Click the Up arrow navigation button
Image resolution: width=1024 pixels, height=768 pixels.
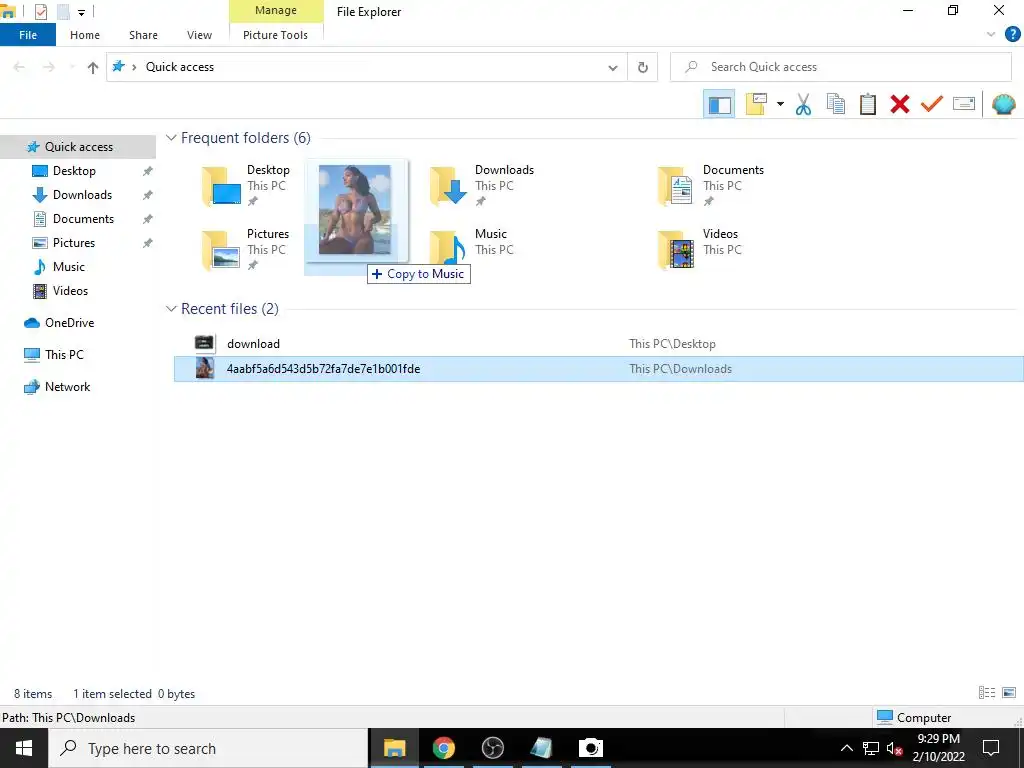[93, 67]
